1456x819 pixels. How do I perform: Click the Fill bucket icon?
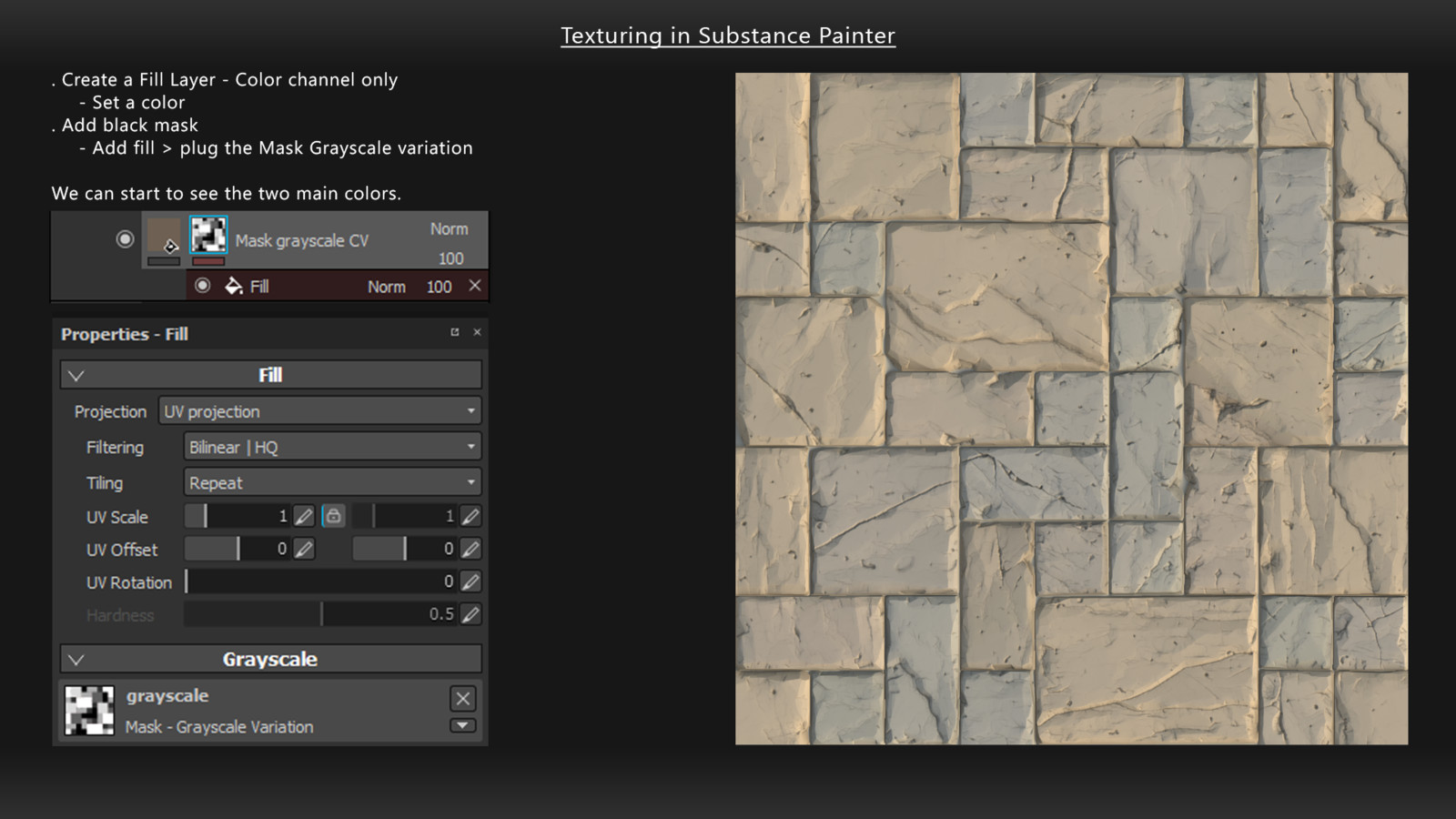pyautogui.click(x=233, y=286)
